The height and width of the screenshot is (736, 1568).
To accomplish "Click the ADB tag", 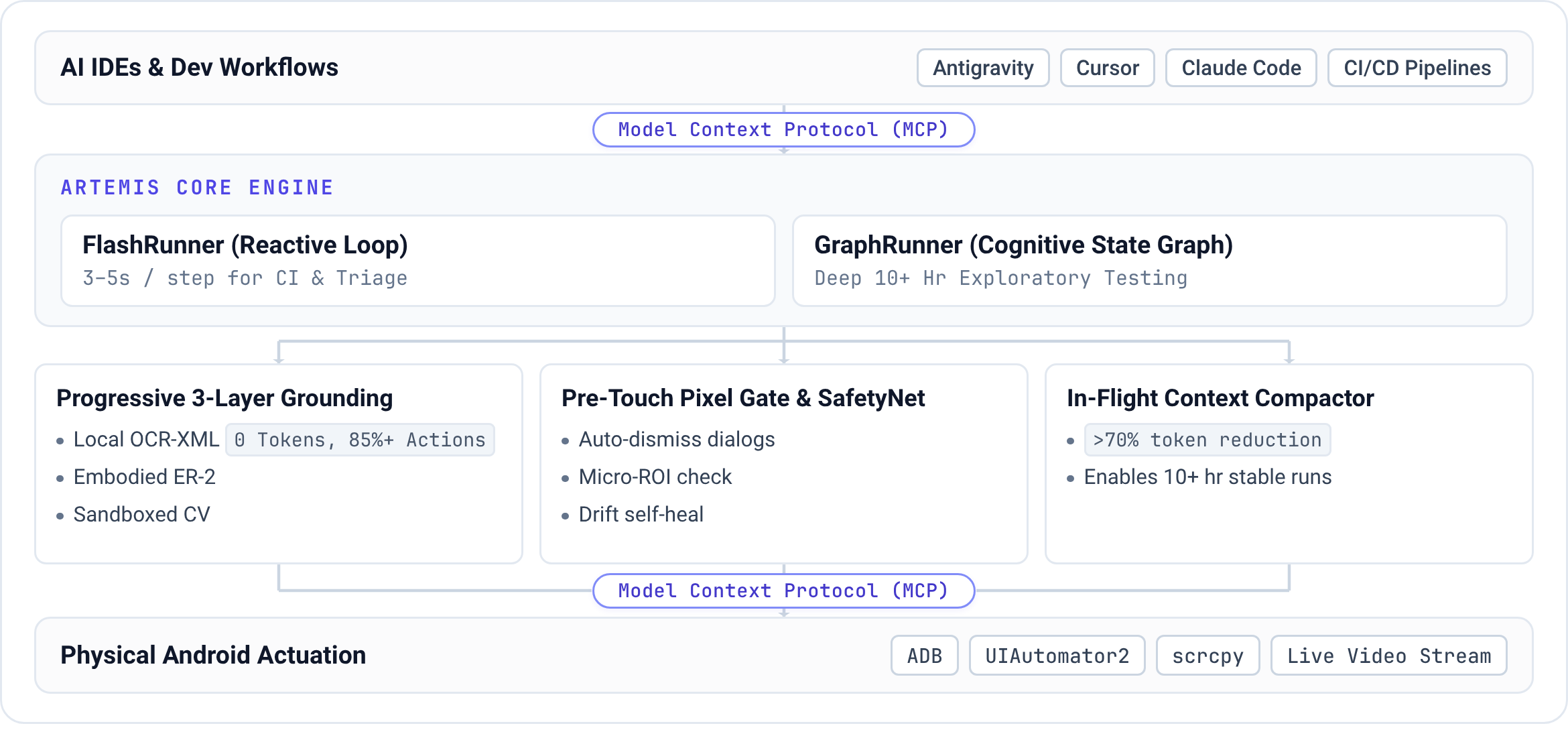I will click(x=925, y=656).
